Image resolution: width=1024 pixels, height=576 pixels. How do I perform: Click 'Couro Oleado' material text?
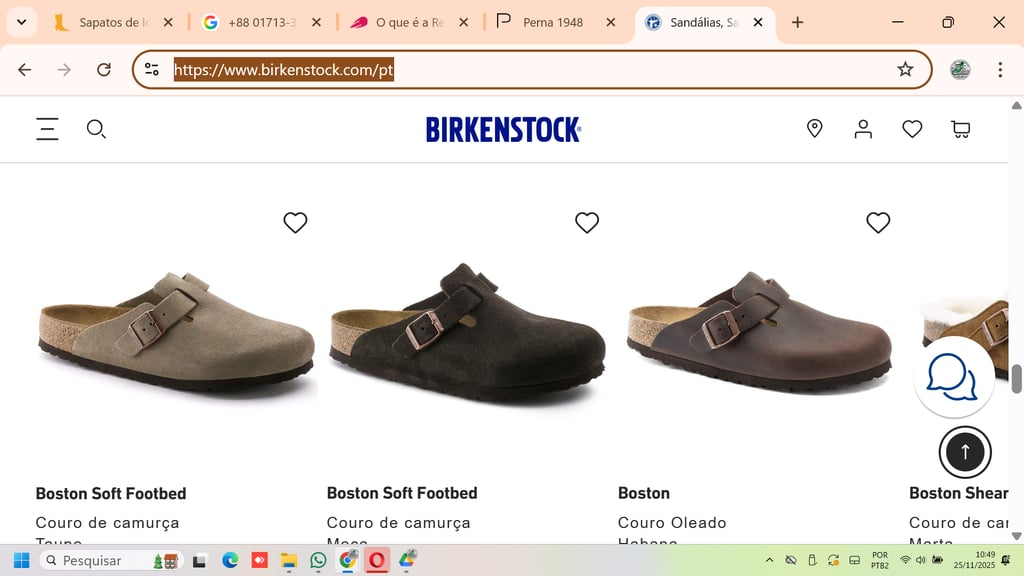point(672,522)
